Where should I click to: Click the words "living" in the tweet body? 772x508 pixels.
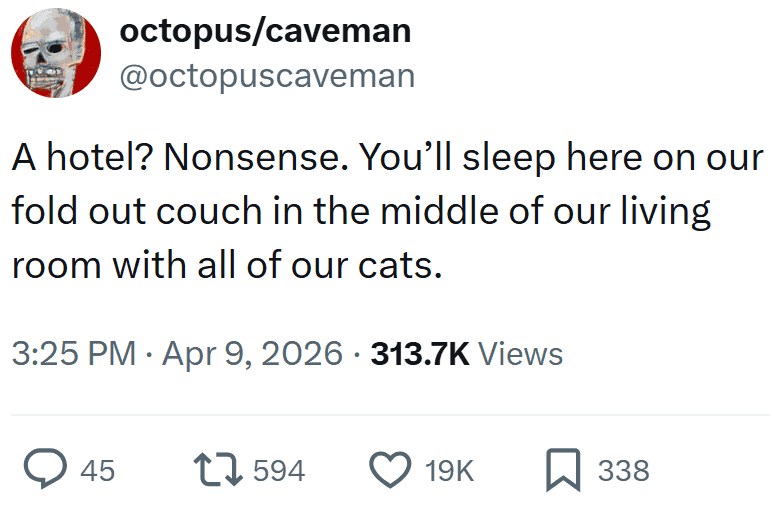click(667, 212)
